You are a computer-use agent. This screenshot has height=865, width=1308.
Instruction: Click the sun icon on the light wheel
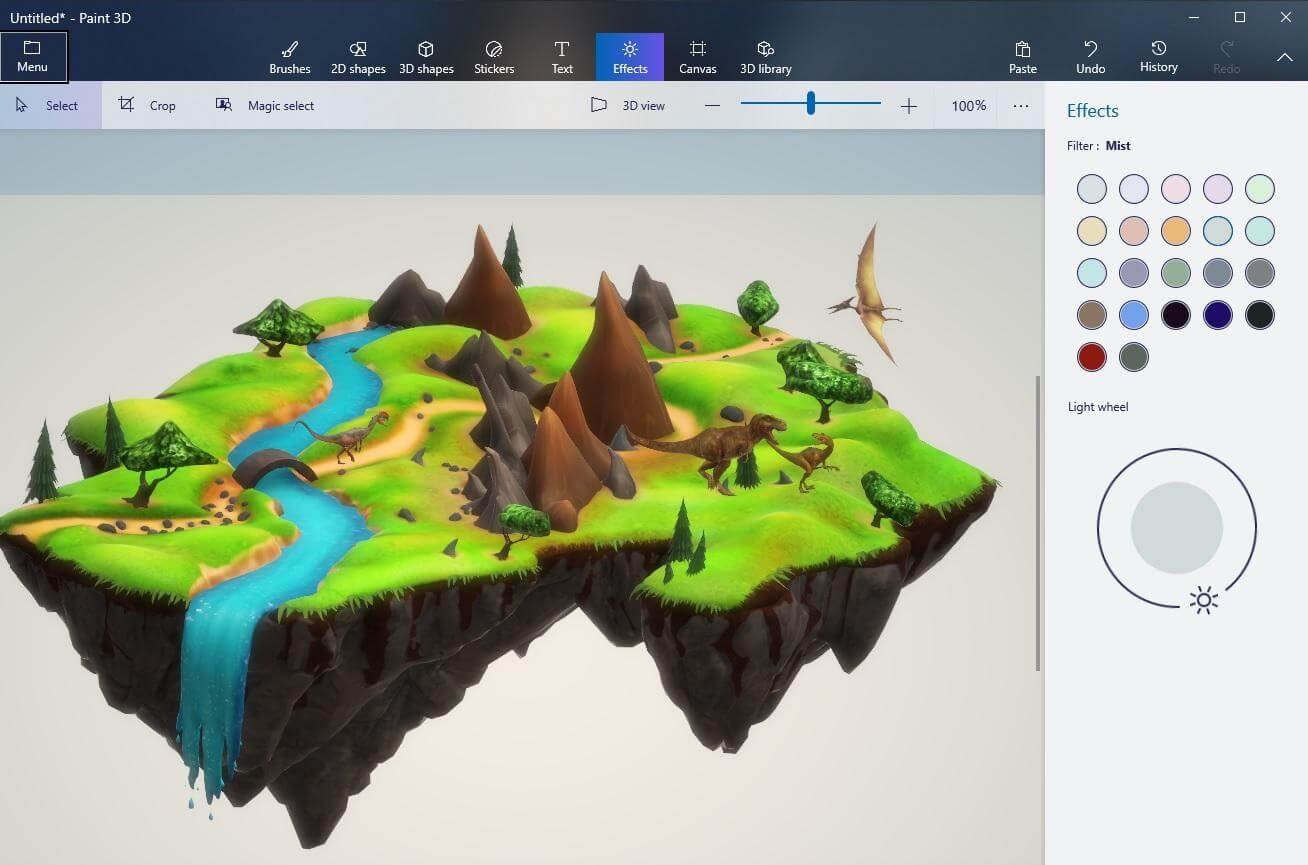[x=1204, y=600]
